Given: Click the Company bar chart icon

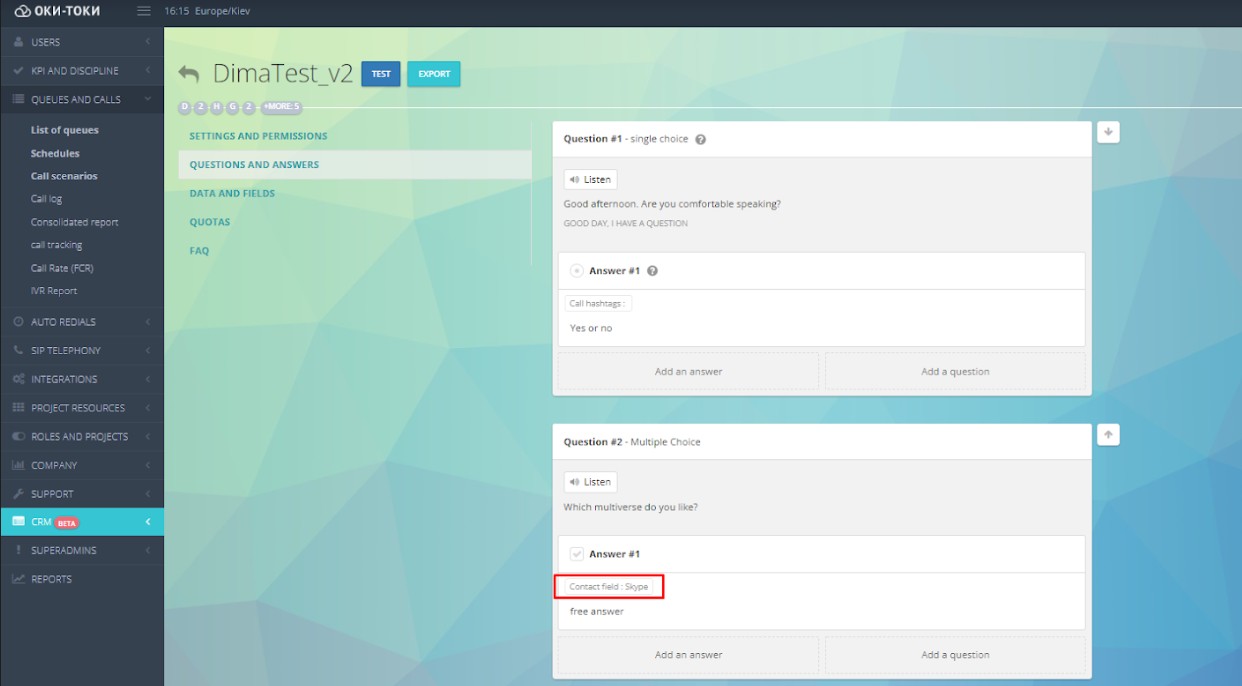Looking at the screenshot, I should pyautogui.click(x=18, y=465).
